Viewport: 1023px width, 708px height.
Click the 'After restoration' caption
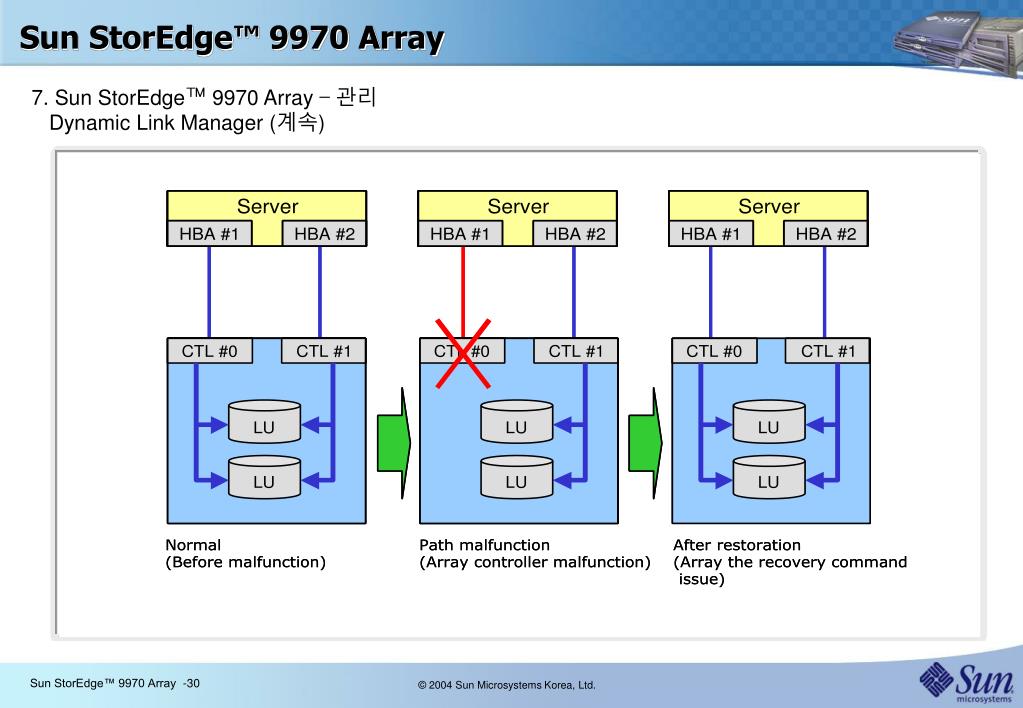point(737,545)
